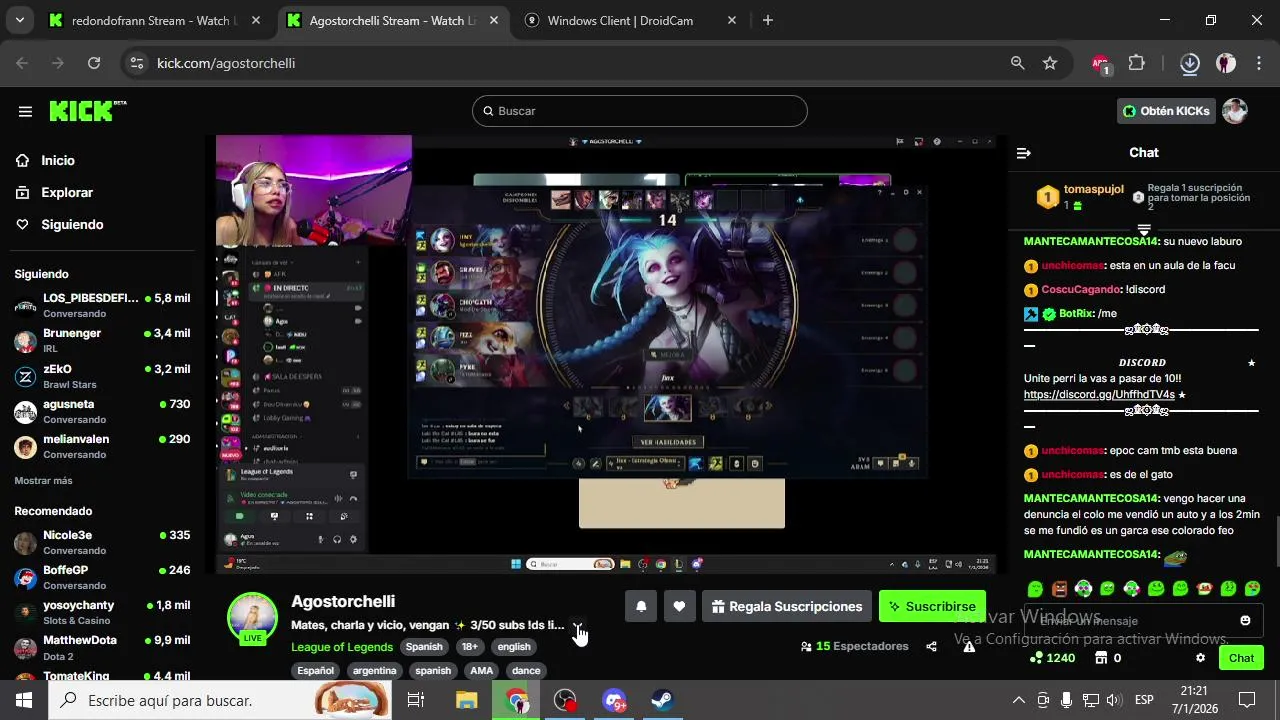Show hidden system tray icons

1018,700
